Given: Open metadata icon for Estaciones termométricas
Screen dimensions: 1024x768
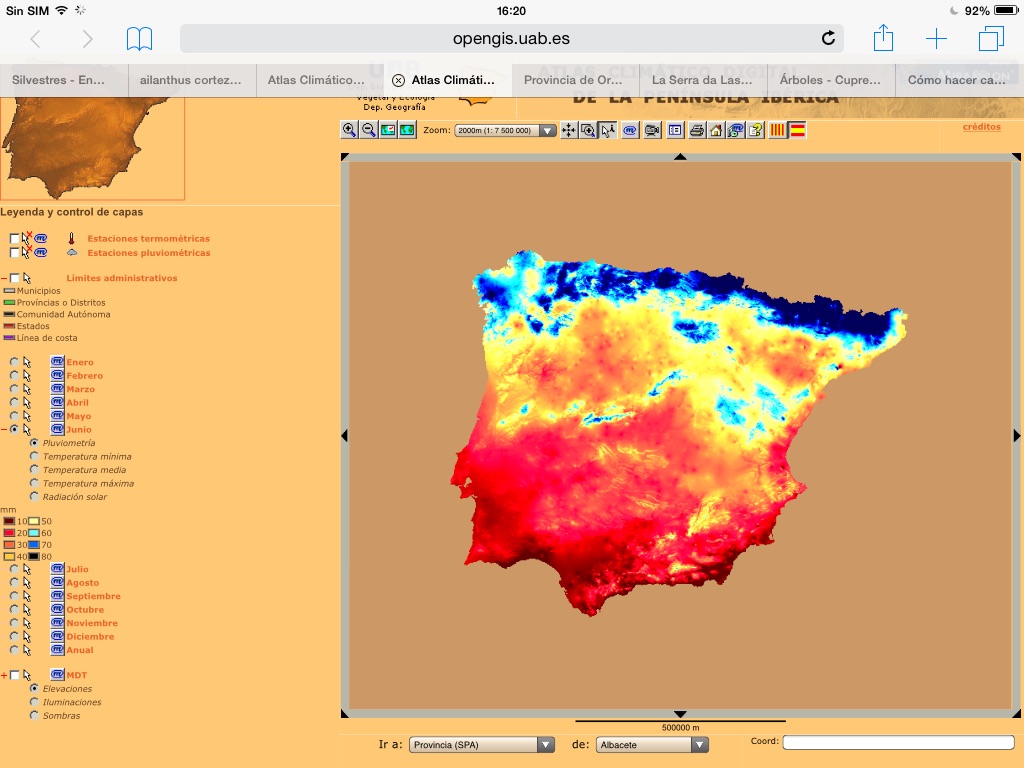Looking at the screenshot, I should point(40,238).
